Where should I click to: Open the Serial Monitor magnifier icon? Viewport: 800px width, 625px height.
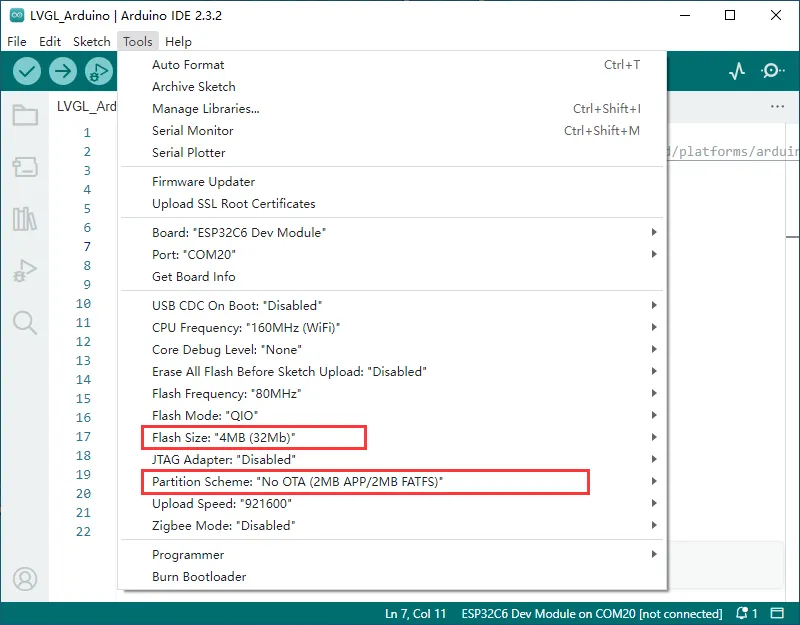(773, 71)
